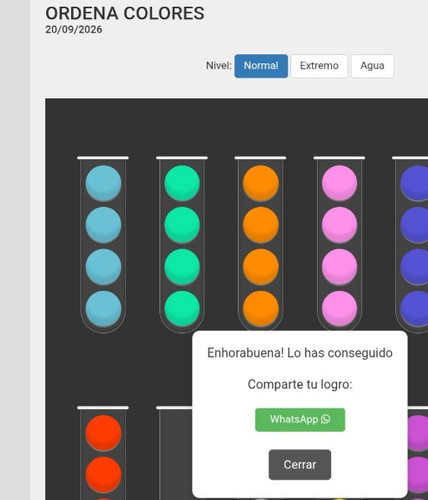Select the red balls tube
The width and height of the screenshot is (428, 500).
click(x=103, y=453)
